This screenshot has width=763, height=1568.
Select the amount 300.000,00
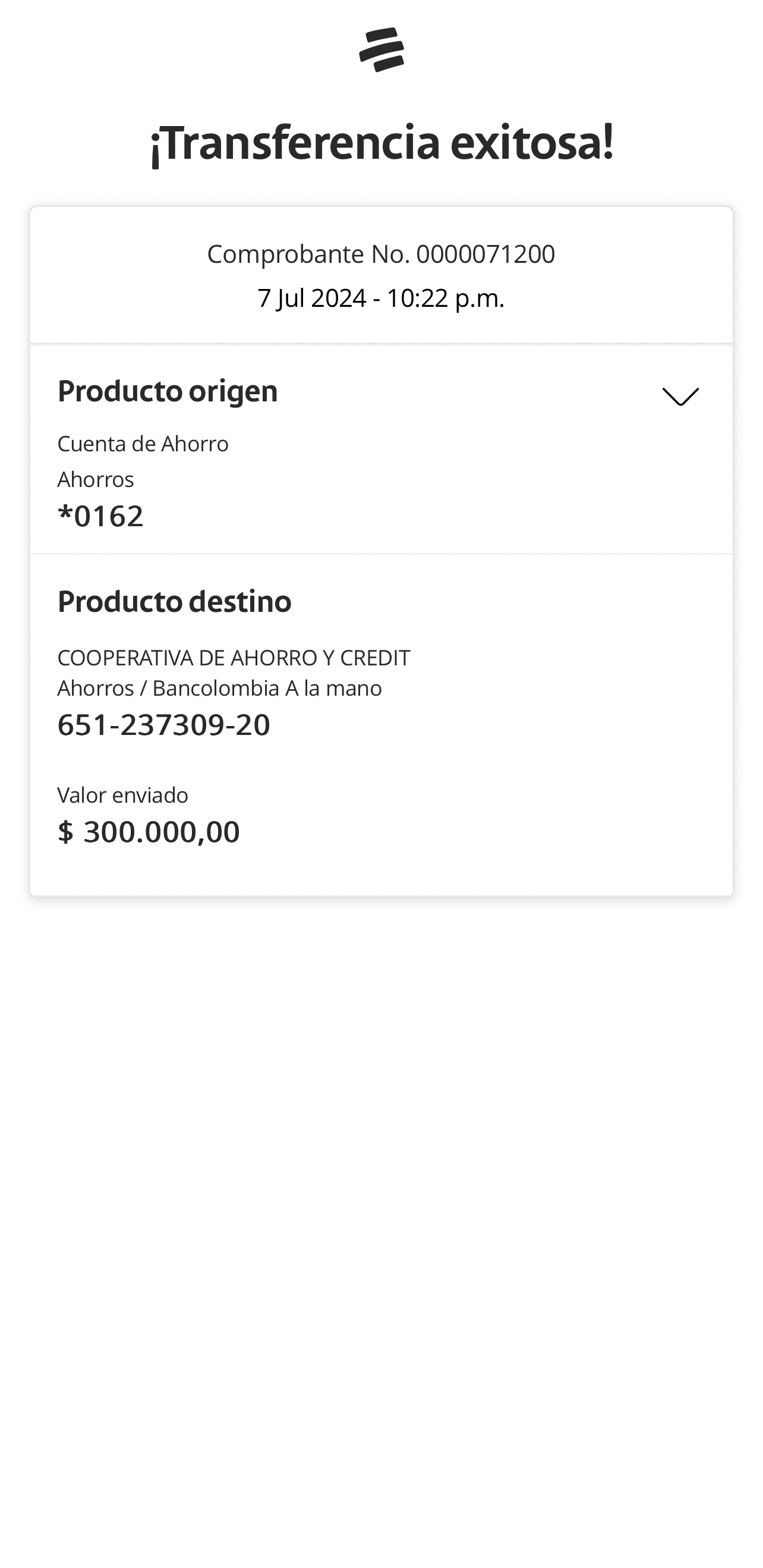(x=161, y=831)
